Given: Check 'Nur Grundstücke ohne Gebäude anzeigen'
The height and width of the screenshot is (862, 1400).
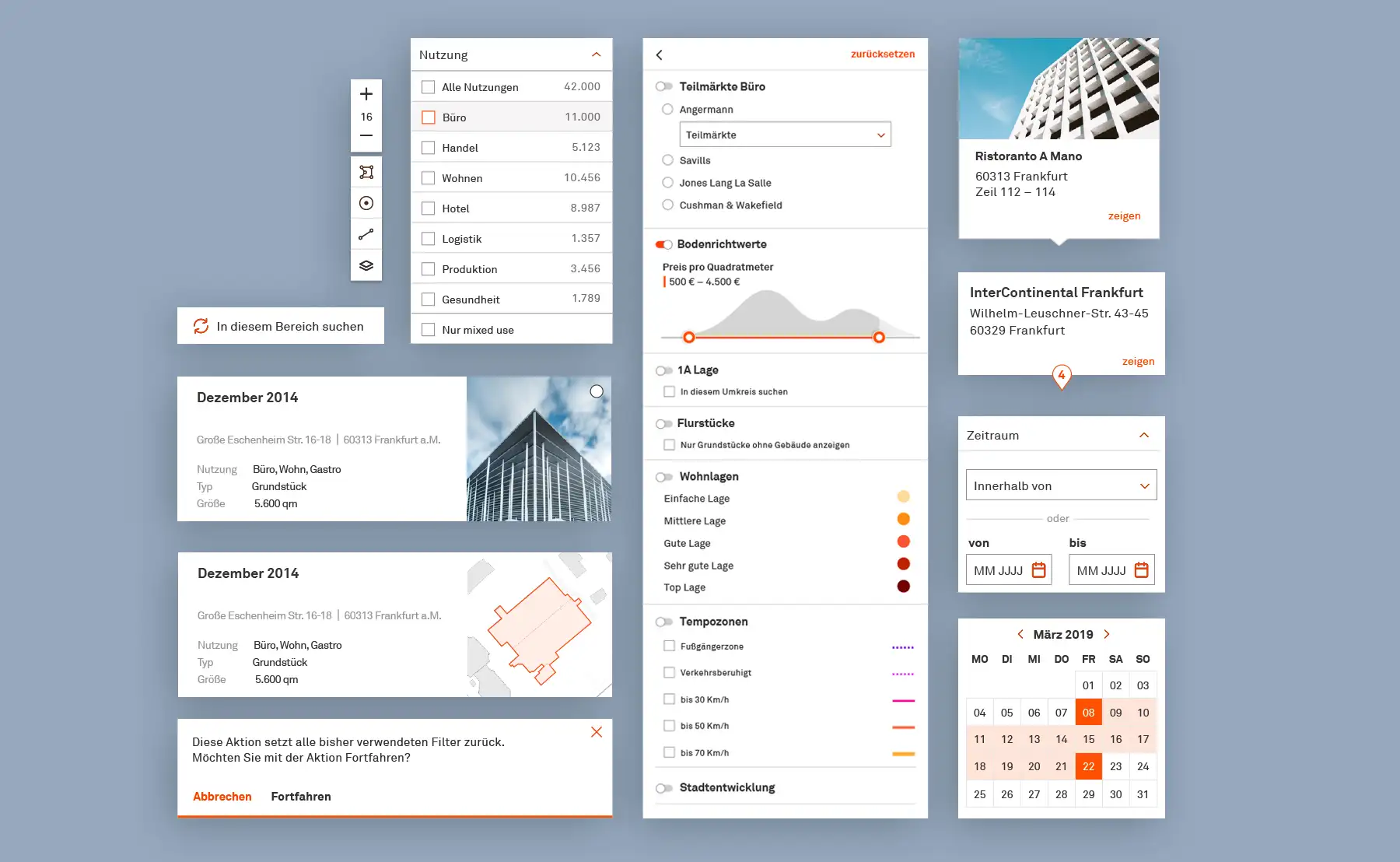Looking at the screenshot, I should point(669,445).
